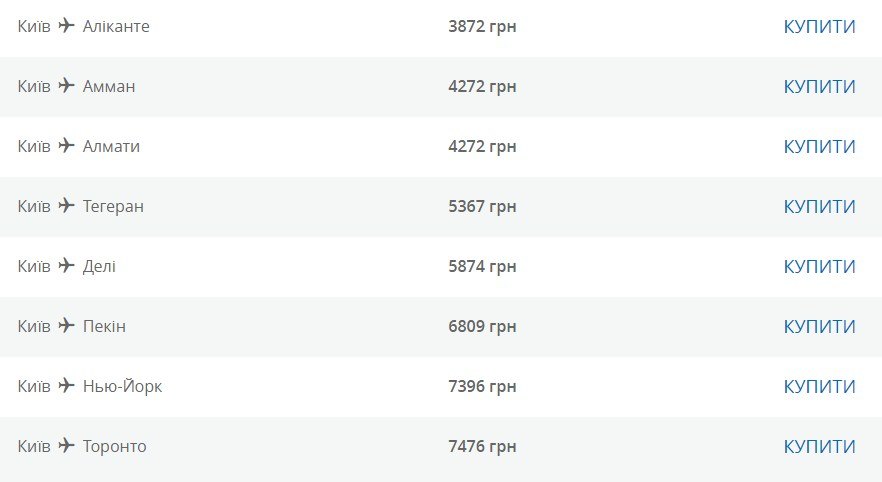Buy the Київ to Аліканте ticket
The width and height of the screenshot is (882, 482).
[x=820, y=26]
